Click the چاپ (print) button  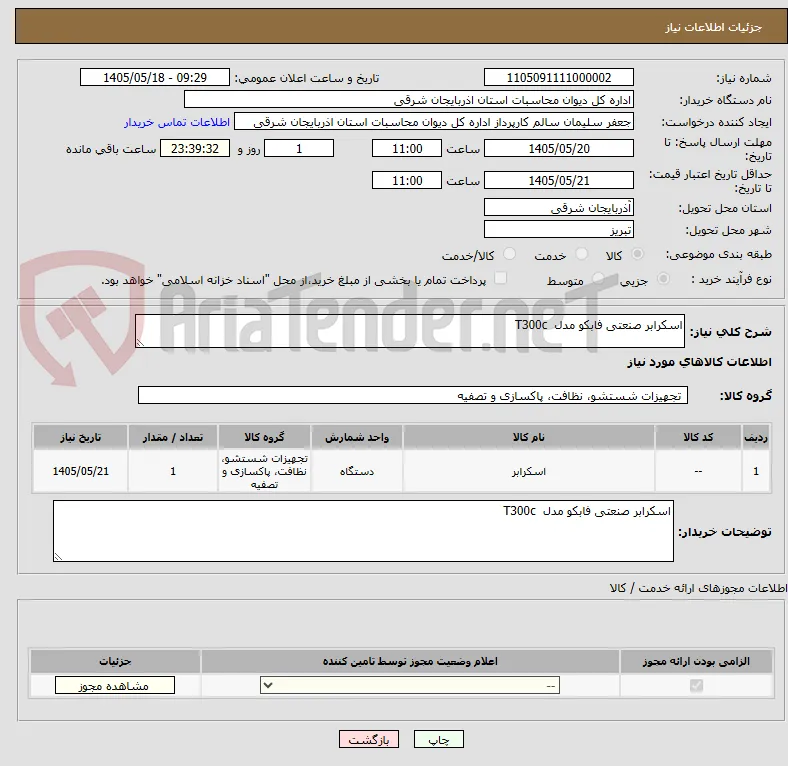(438, 739)
